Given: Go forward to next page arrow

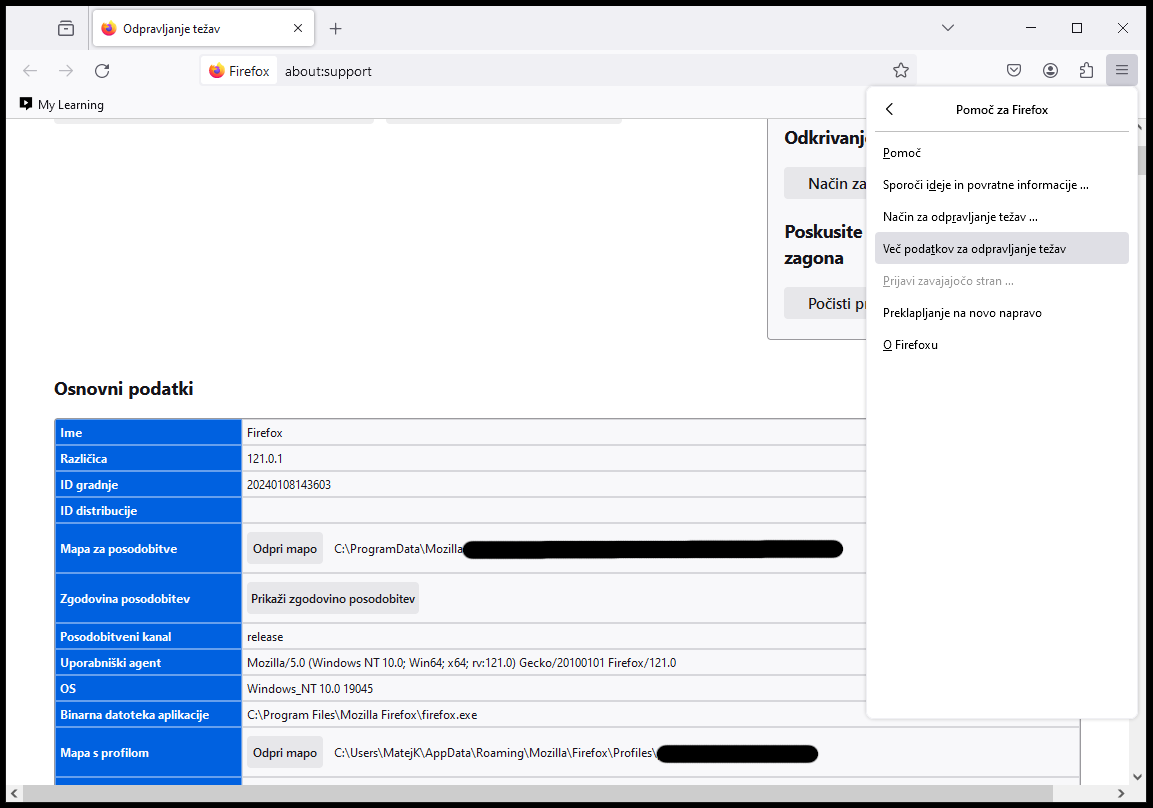Looking at the screenshot, I should tap(66, 71).
